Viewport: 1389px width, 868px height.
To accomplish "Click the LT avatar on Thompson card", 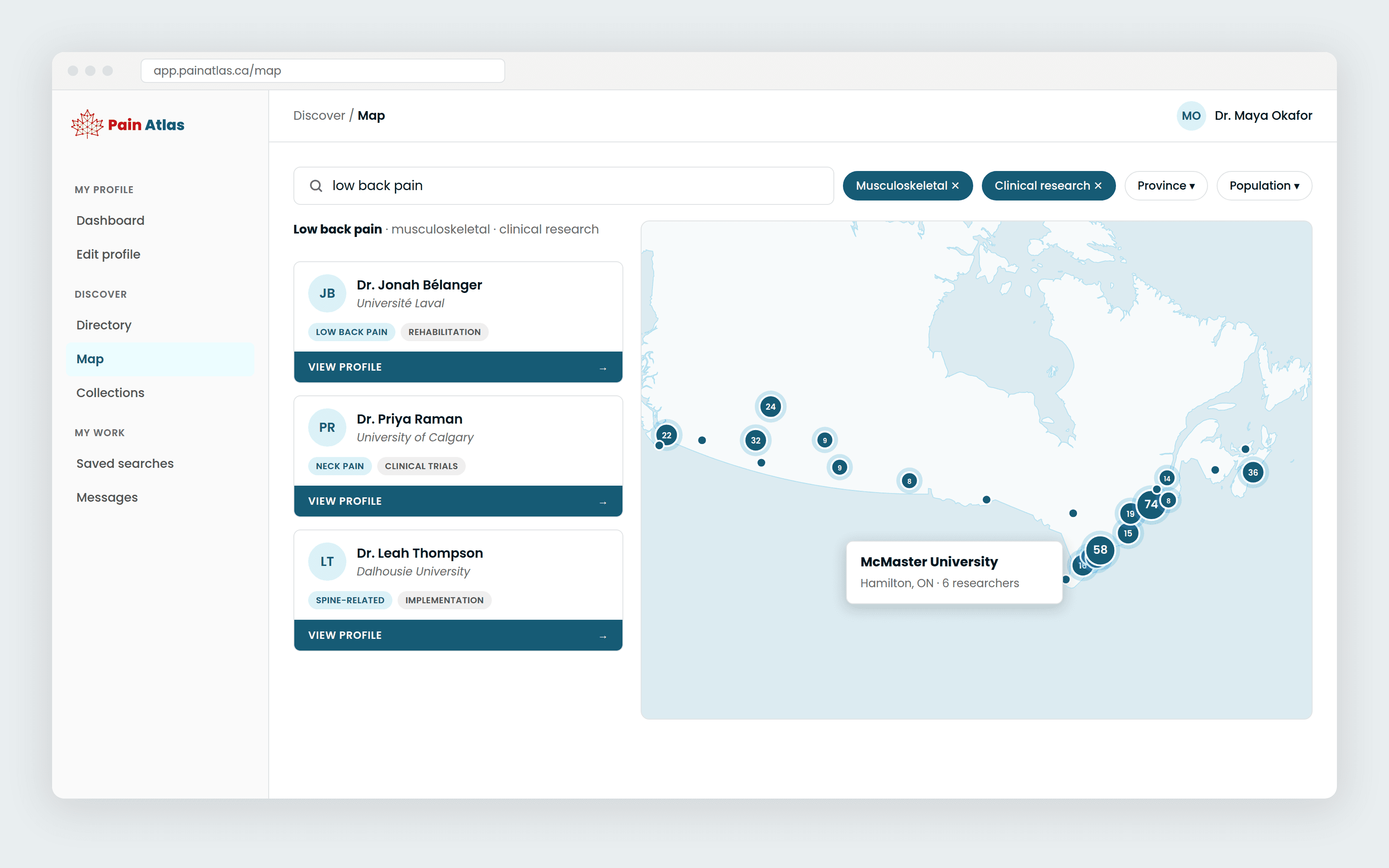I will (327, 562).
